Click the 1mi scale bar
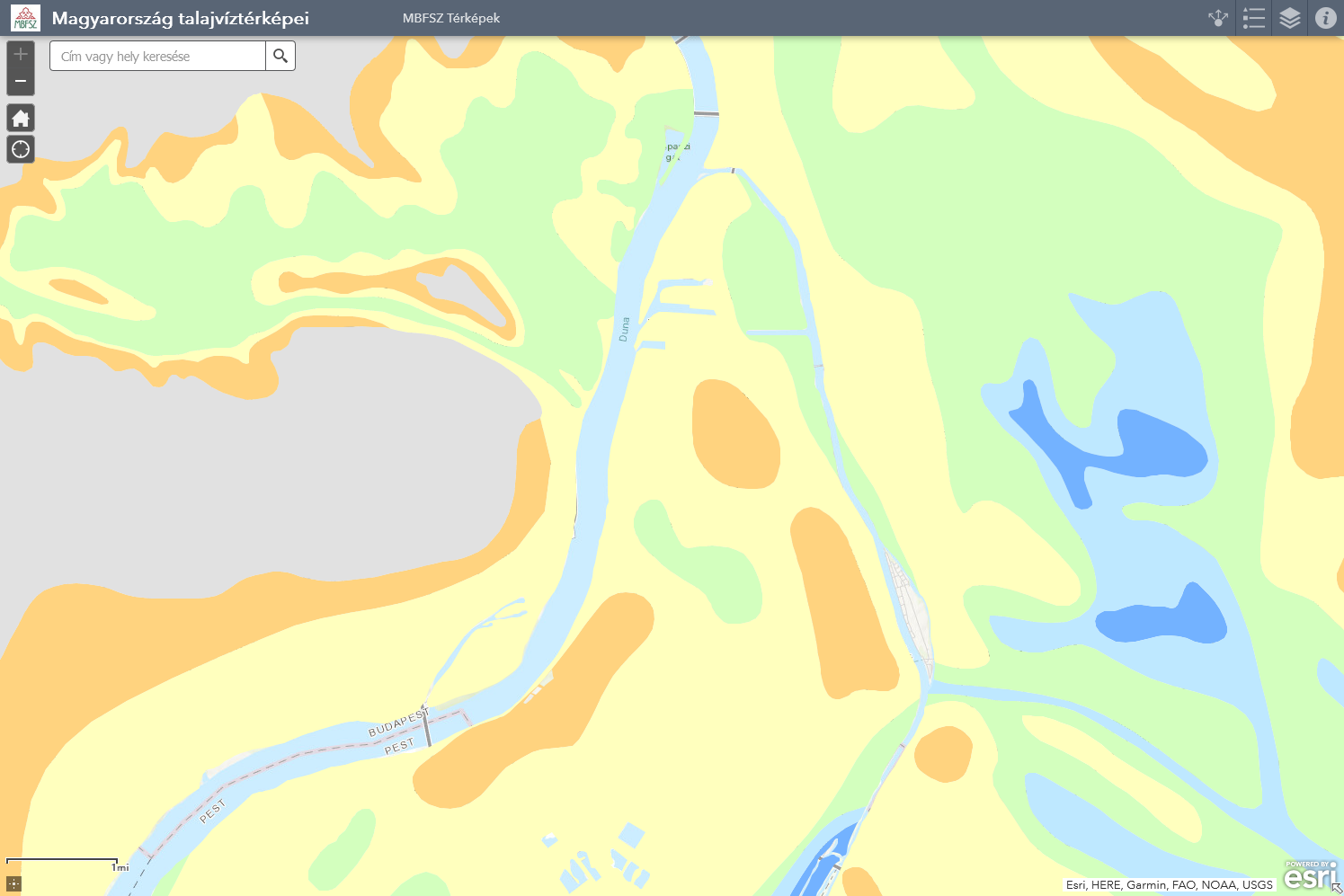Screen dimensions: 1344x896 63,864
